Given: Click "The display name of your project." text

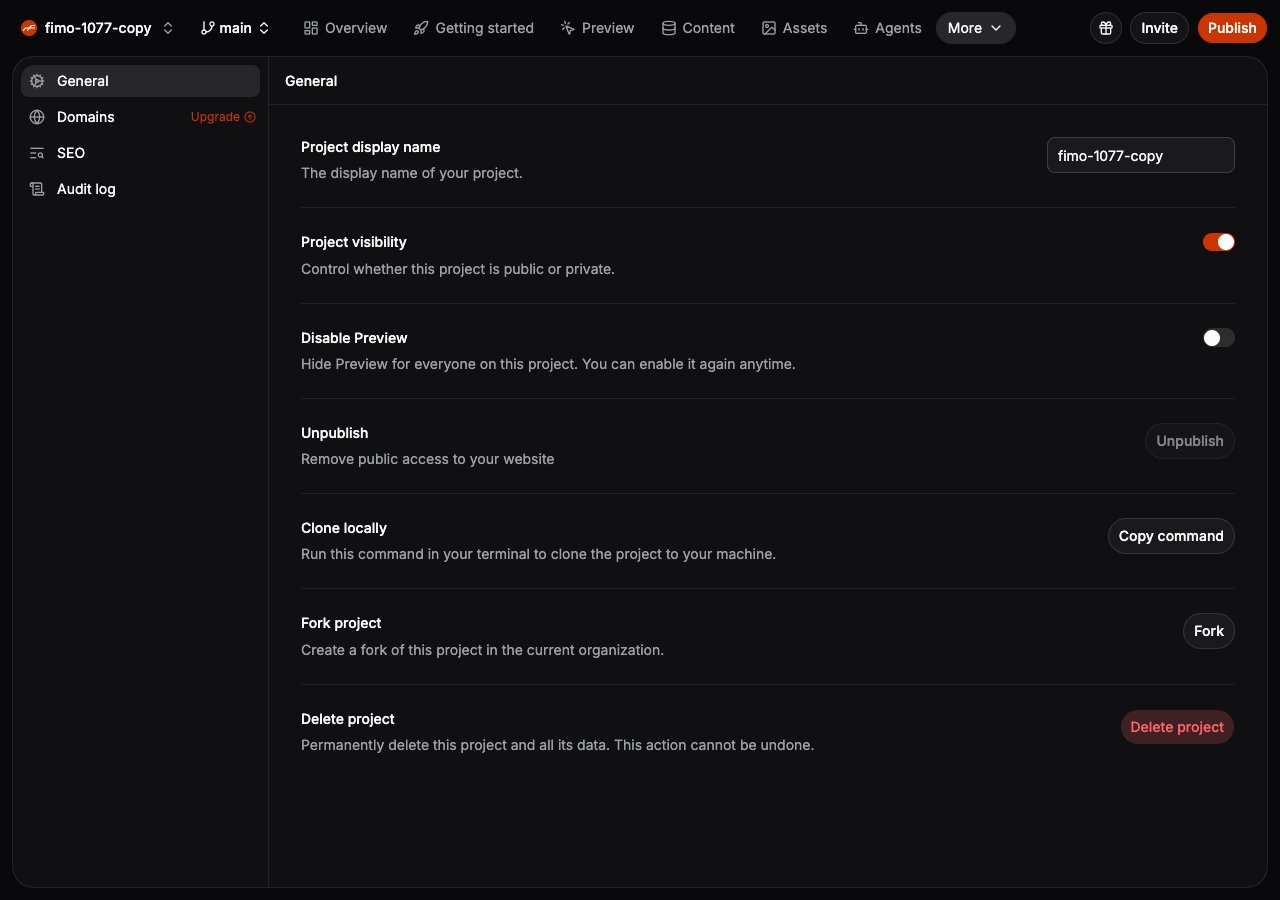Looking at the screenshot, I should point(412,173).
